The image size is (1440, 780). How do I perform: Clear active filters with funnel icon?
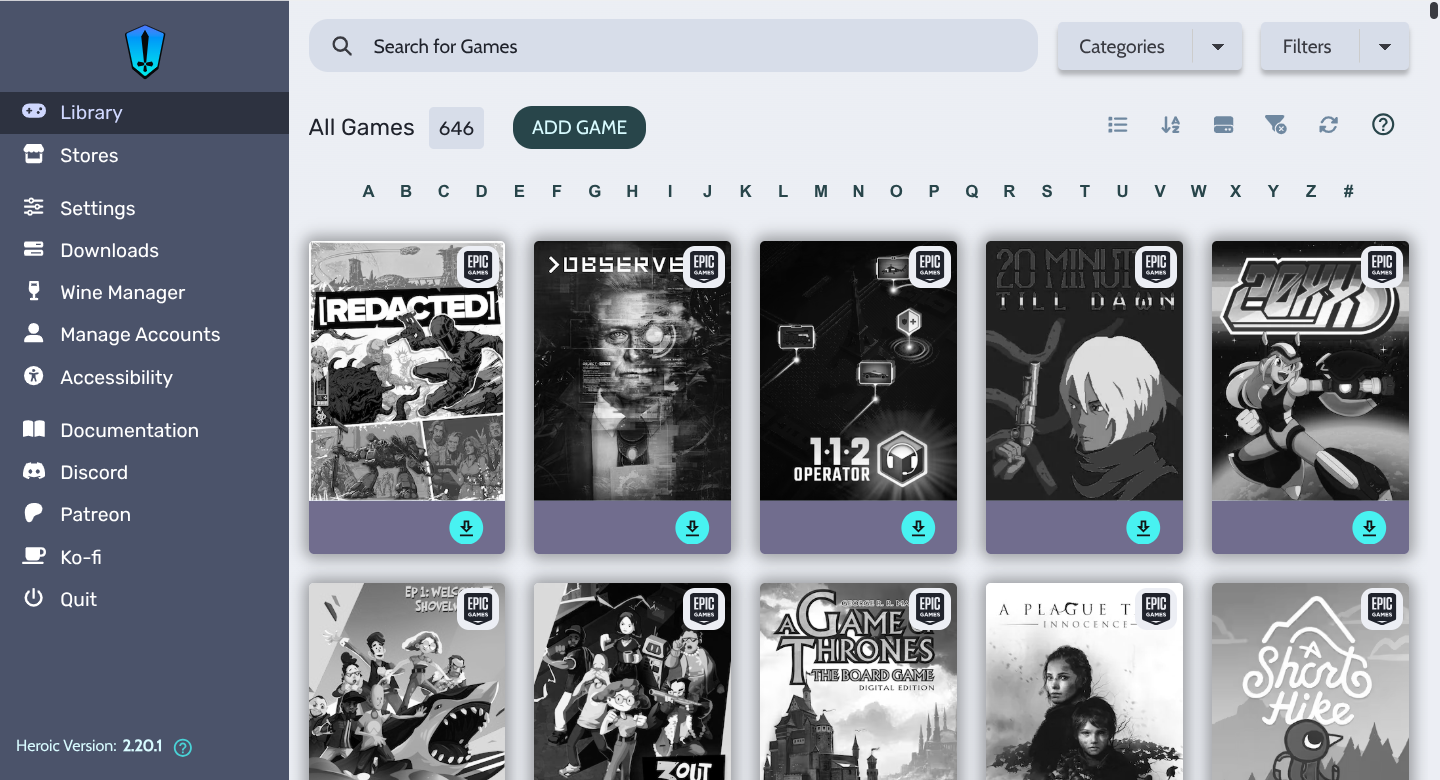[1275, 125]
